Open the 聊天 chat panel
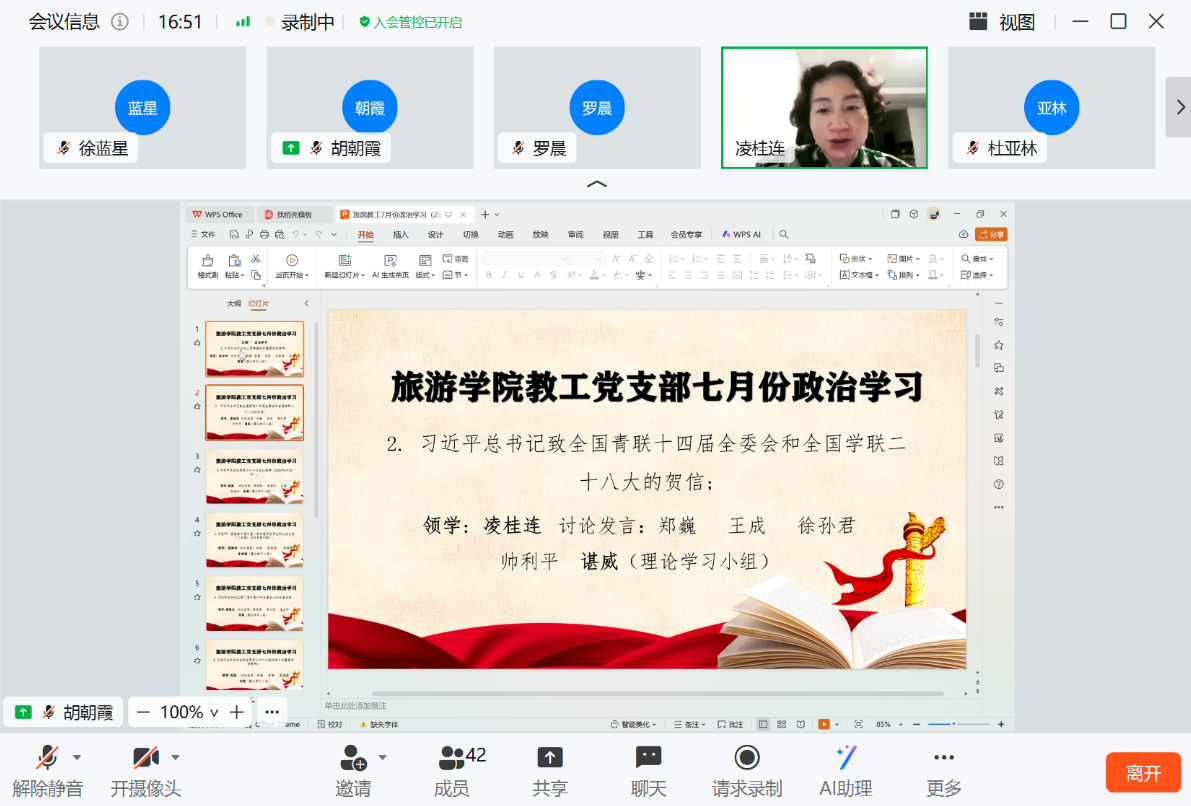Viewport: 1191px width, 806px height. pyautogui.click(x=648, y=758)
